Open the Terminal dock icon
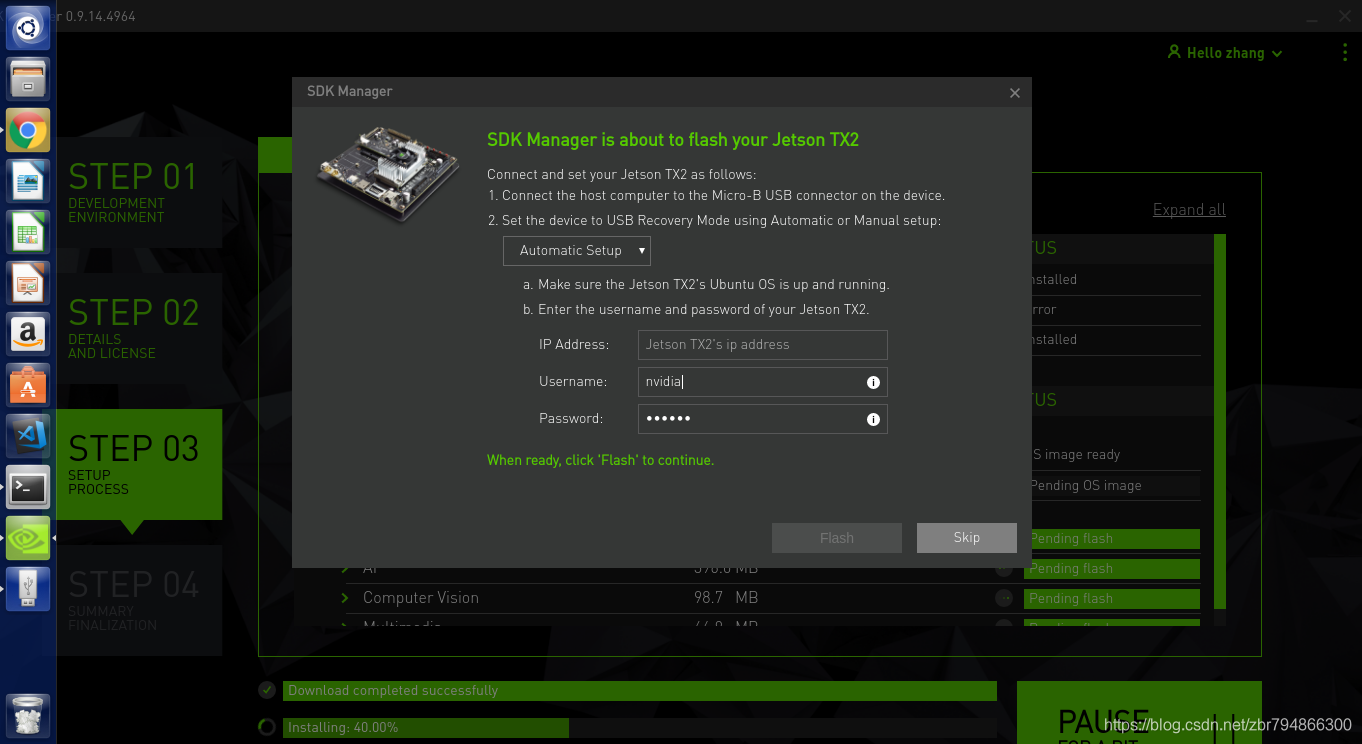The width and height of the screenshot is (1362, 744). click(28, 487)
